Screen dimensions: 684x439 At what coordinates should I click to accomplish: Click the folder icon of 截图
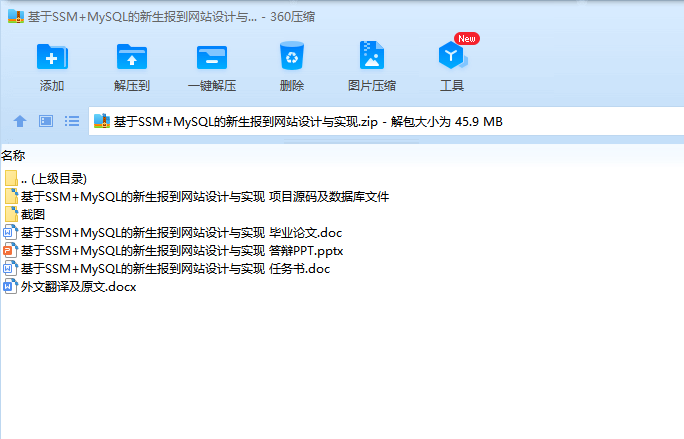pos(11,214)
